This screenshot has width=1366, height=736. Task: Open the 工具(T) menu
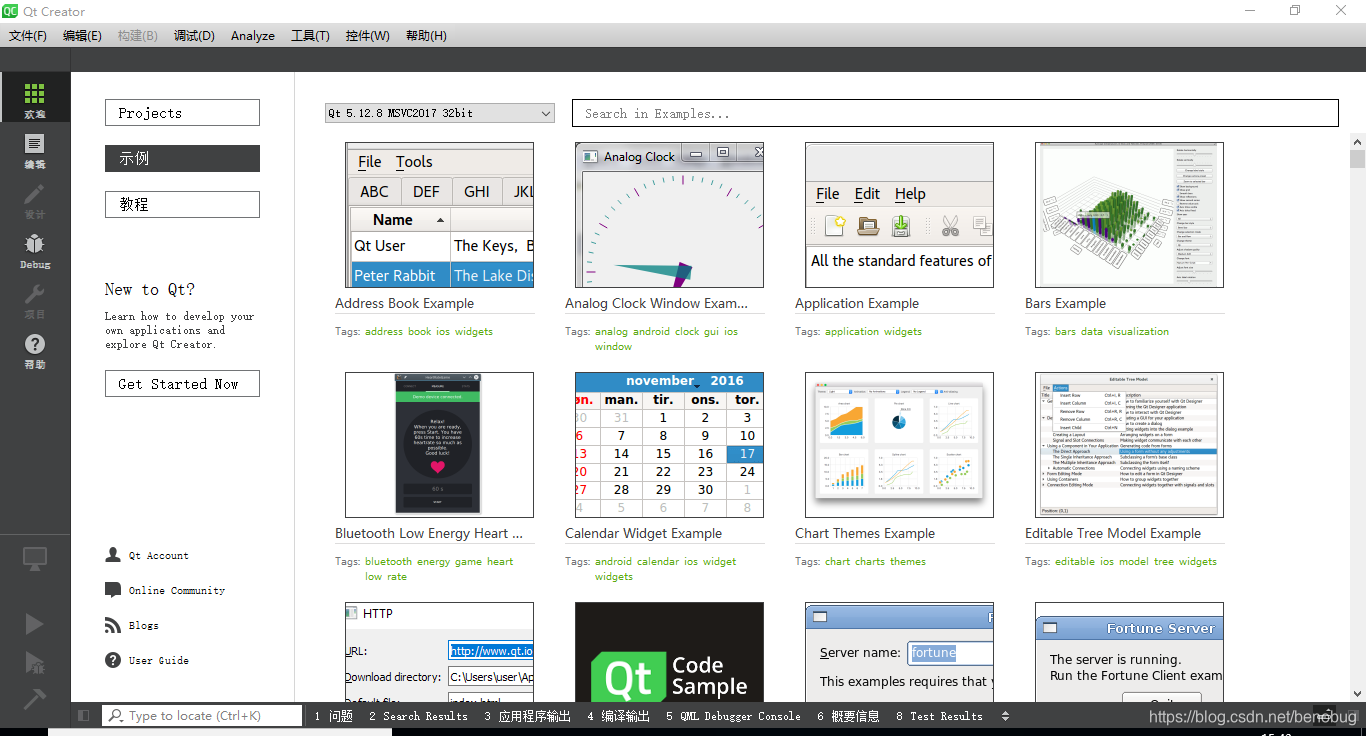(310, 35)
